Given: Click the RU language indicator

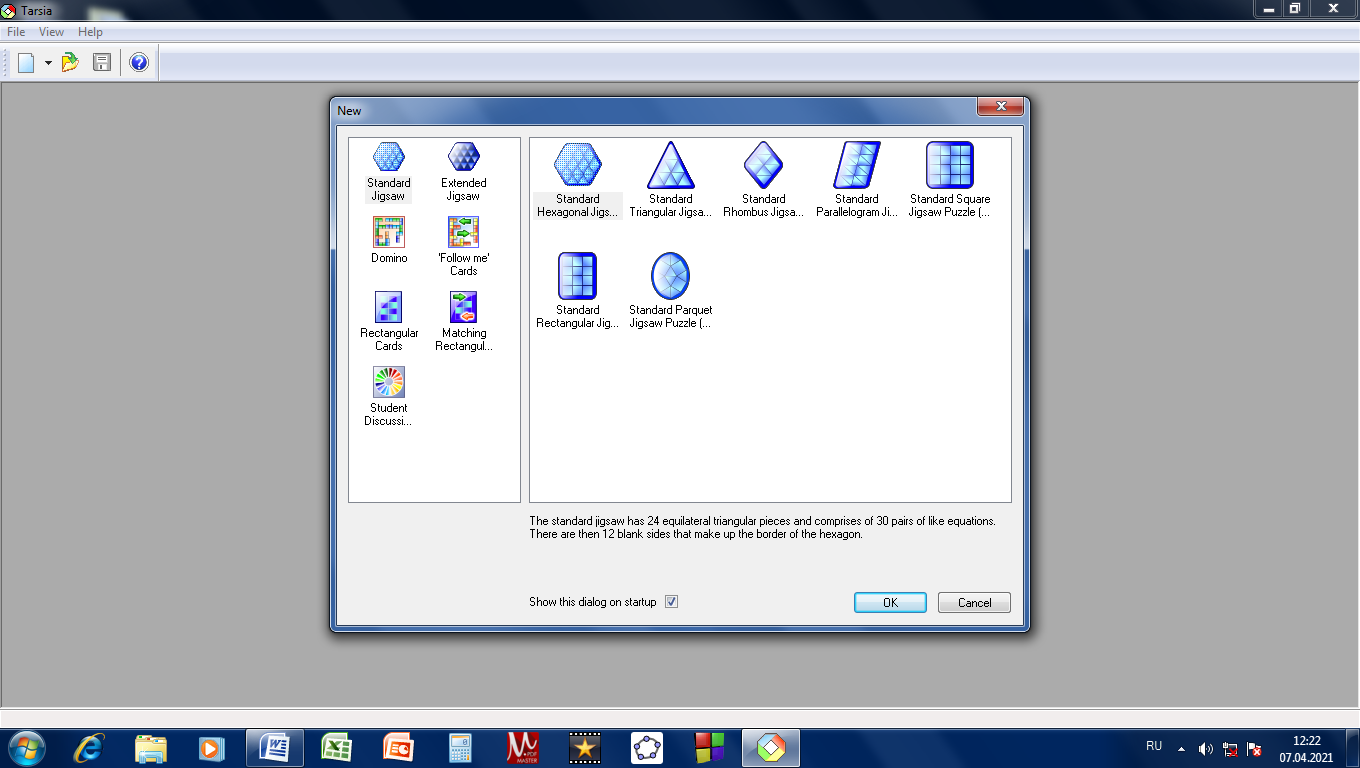Looking at the screenshot, I should point(1154,746).
